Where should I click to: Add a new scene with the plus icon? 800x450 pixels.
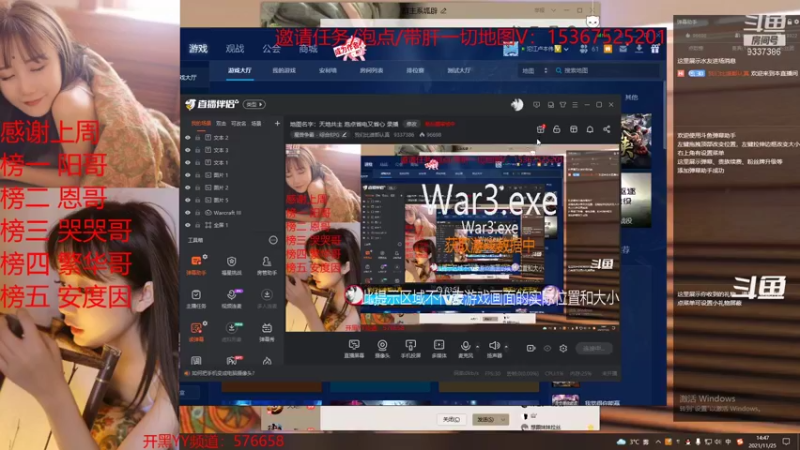[277, 123]
